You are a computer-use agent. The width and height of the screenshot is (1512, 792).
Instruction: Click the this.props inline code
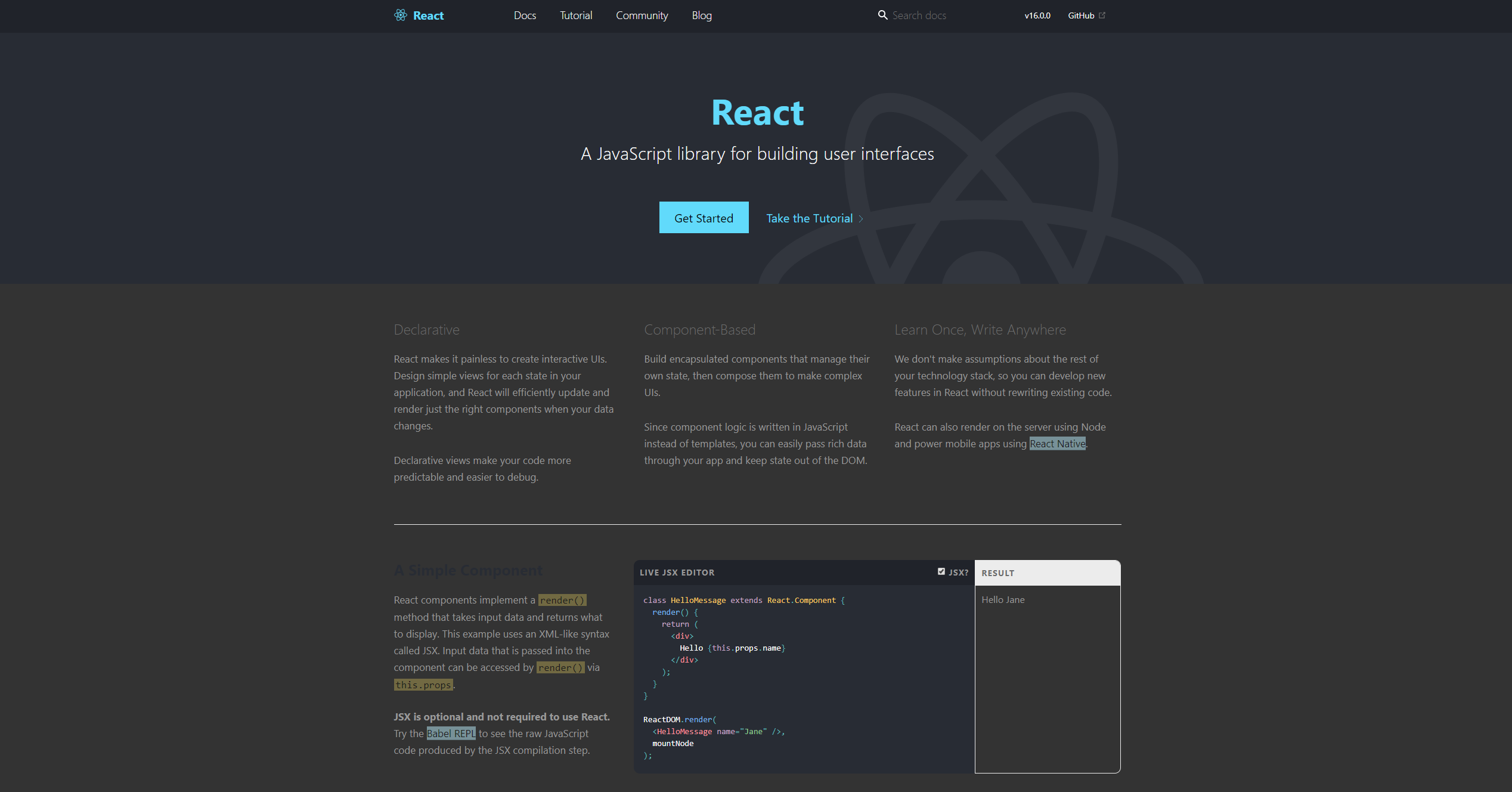pyautogui.click(x=423, y=685)
